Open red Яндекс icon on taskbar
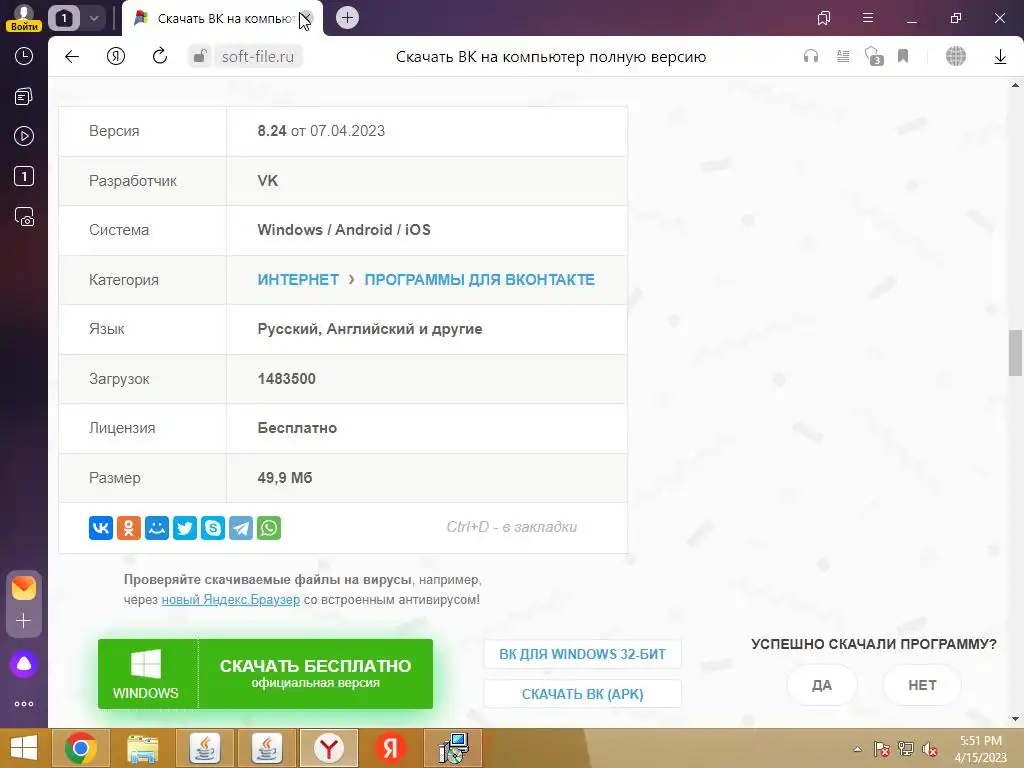This screenshot has height=768, width=1024. (x=391, y=748)
